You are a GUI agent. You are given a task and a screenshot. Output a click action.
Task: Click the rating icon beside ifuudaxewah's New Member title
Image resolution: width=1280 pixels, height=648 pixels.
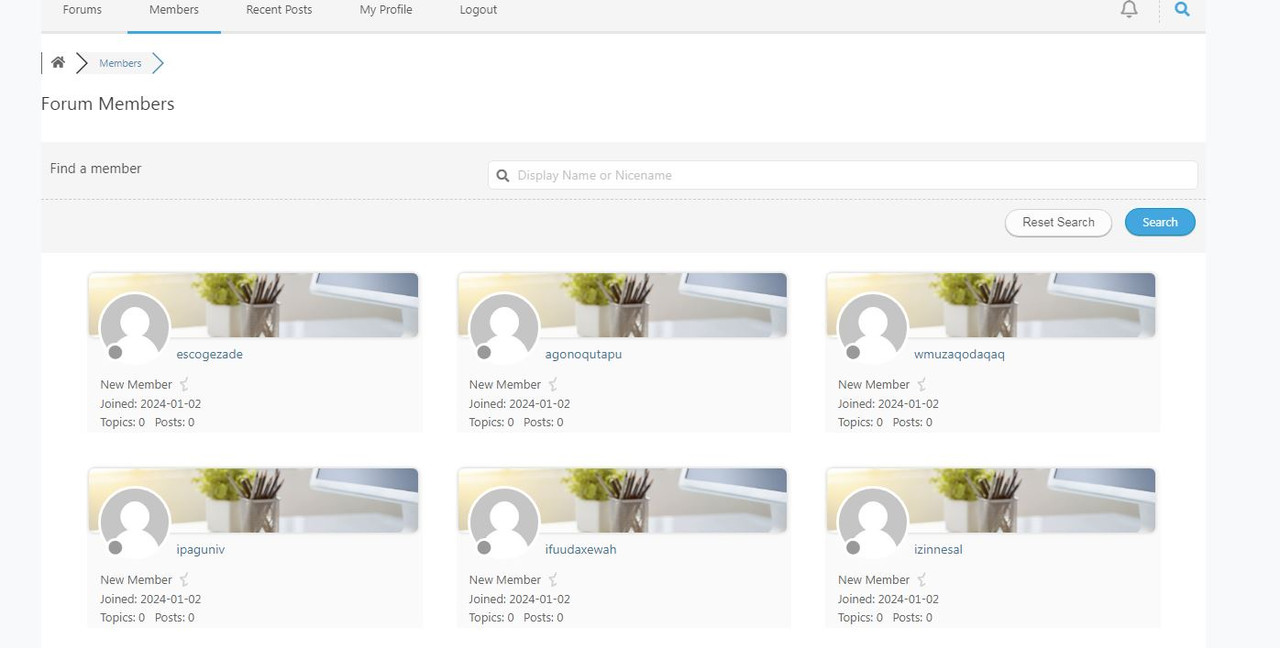pos(553,579)
